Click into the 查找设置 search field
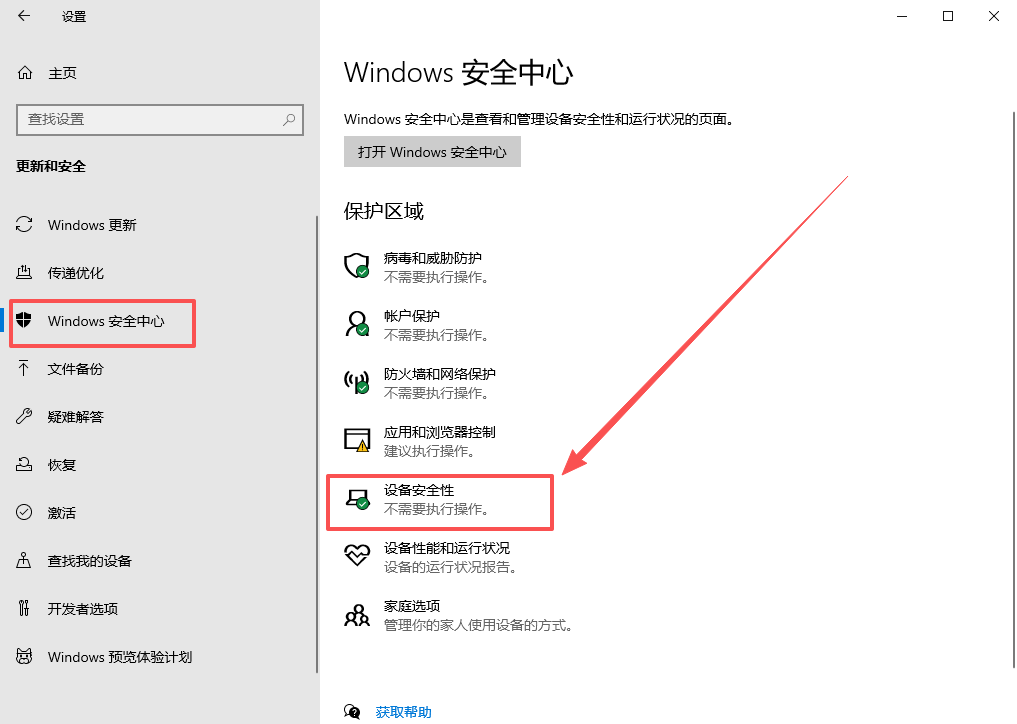The height and width of the screenshot is (724, 1017). pos(150,119)
